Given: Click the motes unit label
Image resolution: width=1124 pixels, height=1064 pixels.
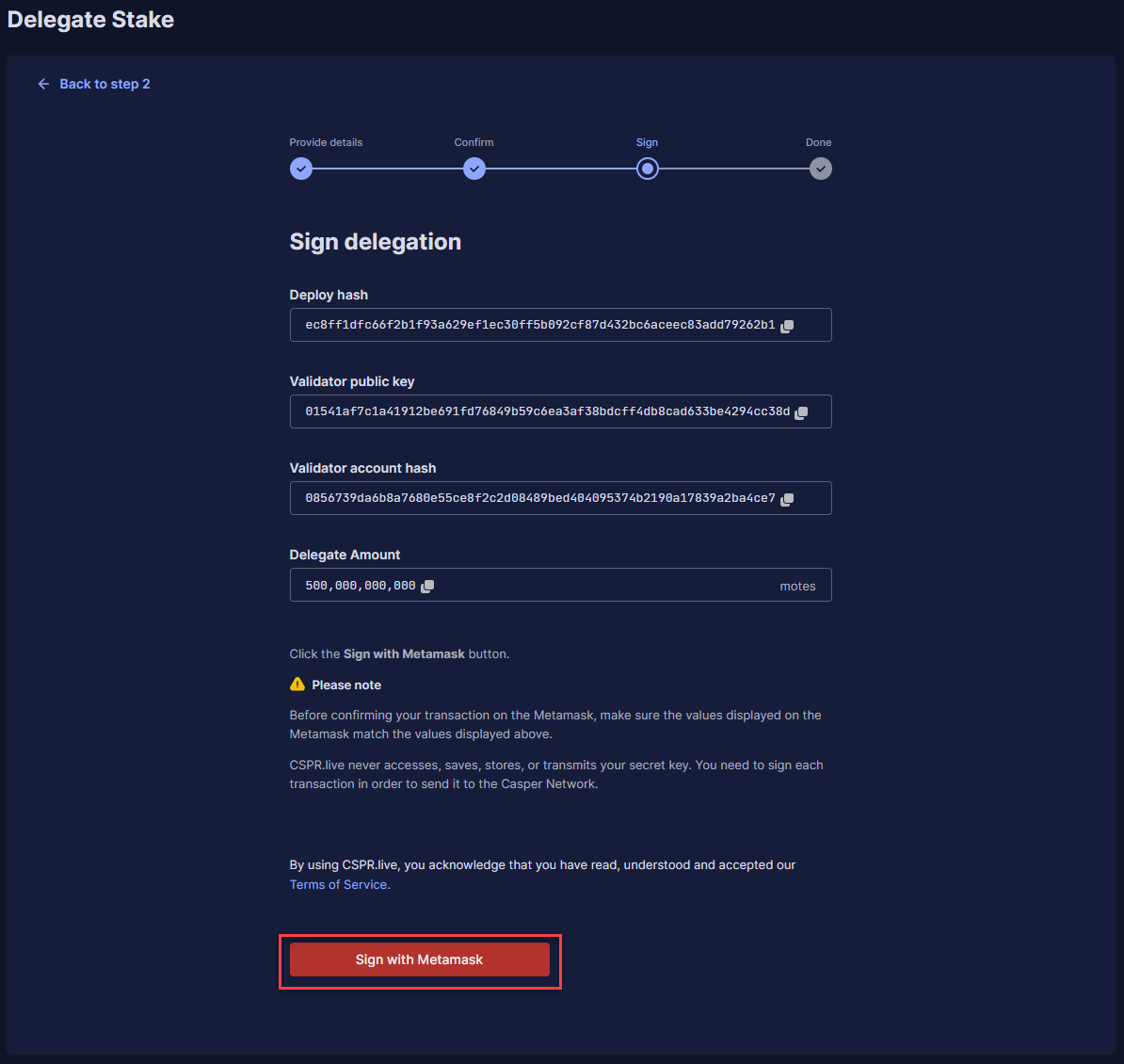Looking at the screenshot, I should click(x=797, y=586).
